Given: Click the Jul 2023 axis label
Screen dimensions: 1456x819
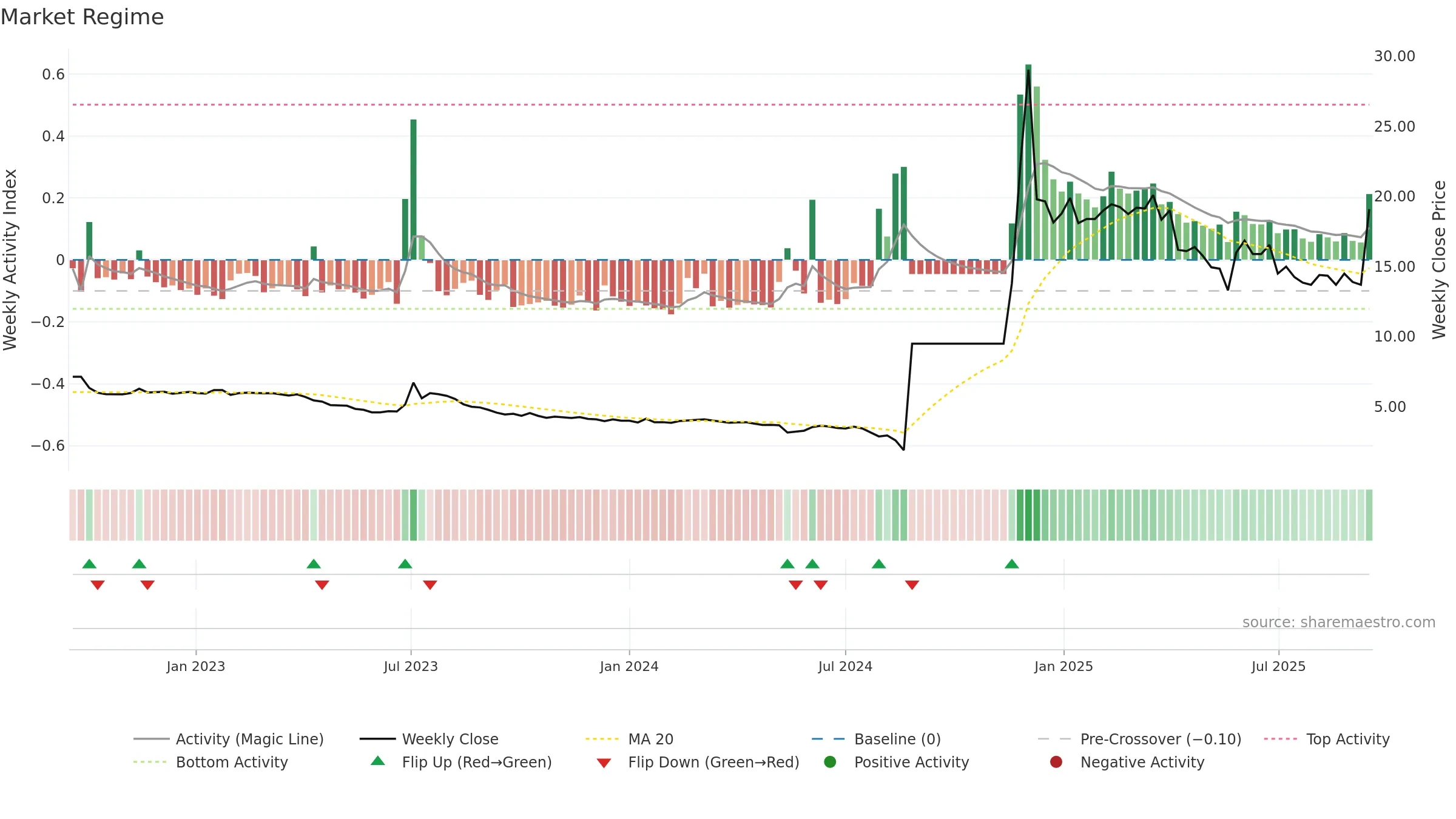Looking at the screenshot, I should click(411, 666).
